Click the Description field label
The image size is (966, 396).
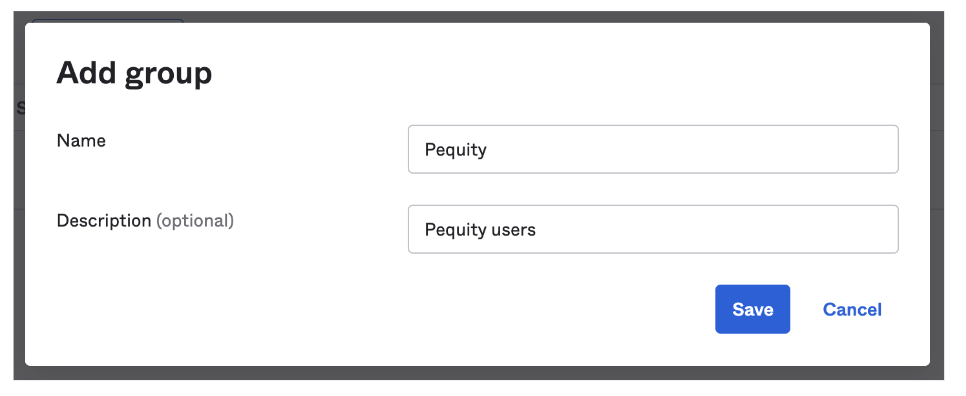click(104, 220)
